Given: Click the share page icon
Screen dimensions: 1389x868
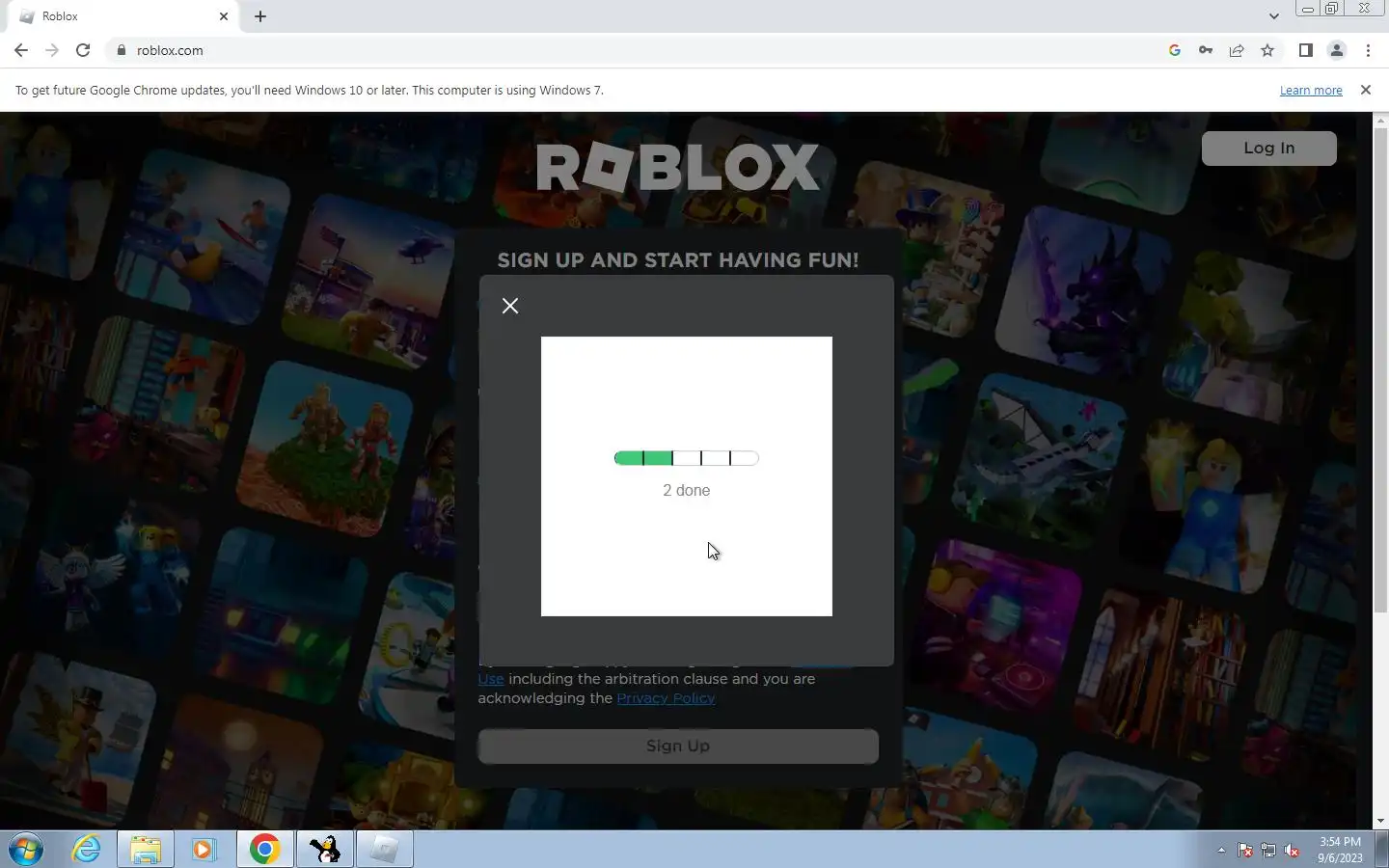Looking at the screenshot, I should (x=1237, y=50).
